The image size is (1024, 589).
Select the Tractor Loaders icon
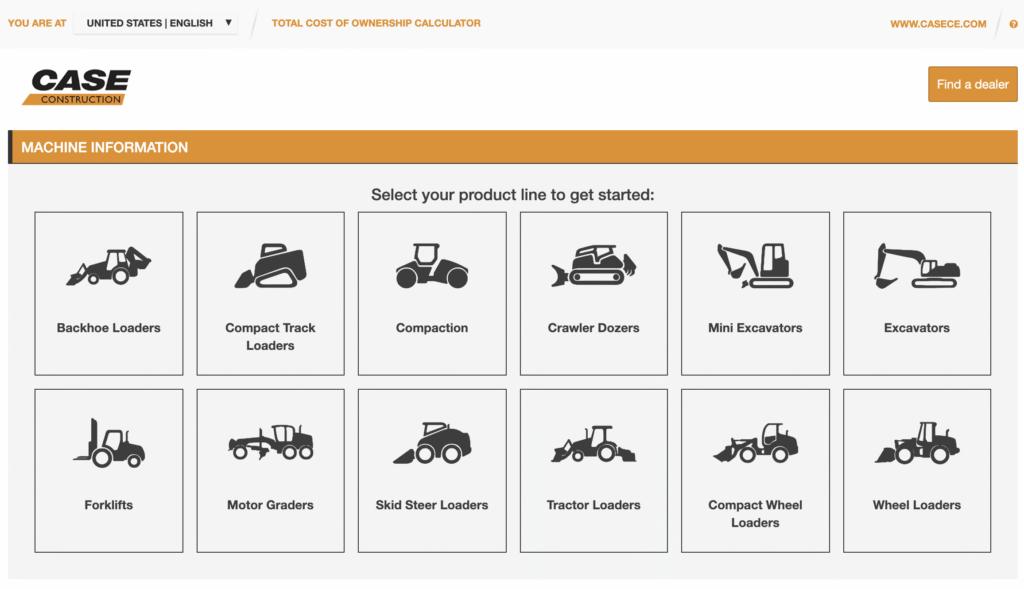click(x=593, y=443)
